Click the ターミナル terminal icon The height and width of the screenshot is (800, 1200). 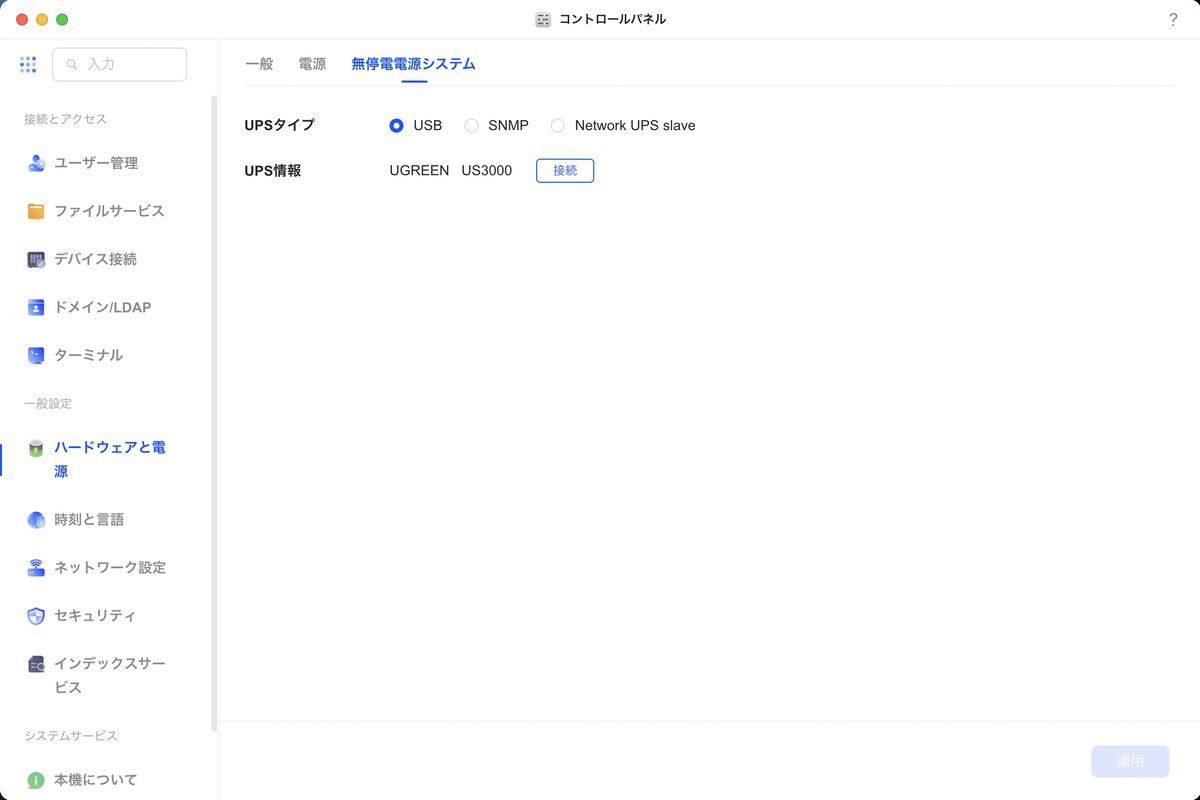(36, 355)
